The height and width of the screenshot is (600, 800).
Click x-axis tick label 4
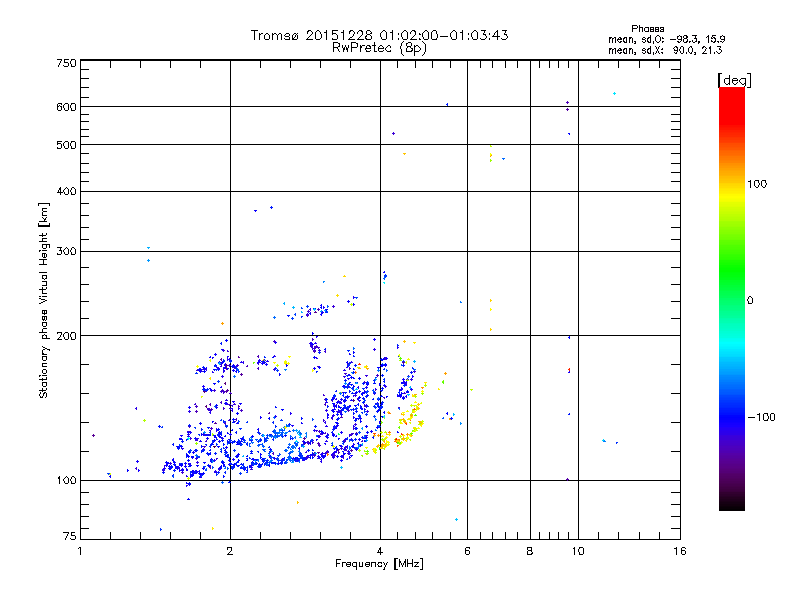click(380, 551)
